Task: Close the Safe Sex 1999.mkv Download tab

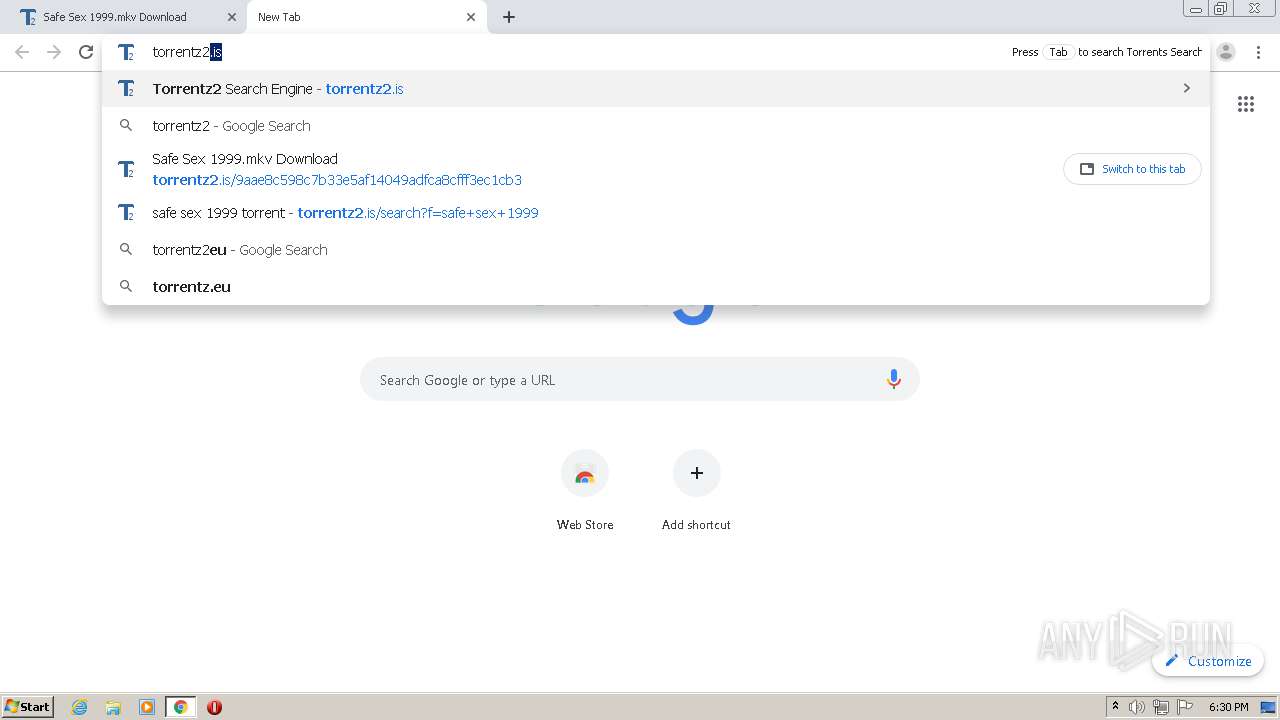Action: tap(232, 17)
